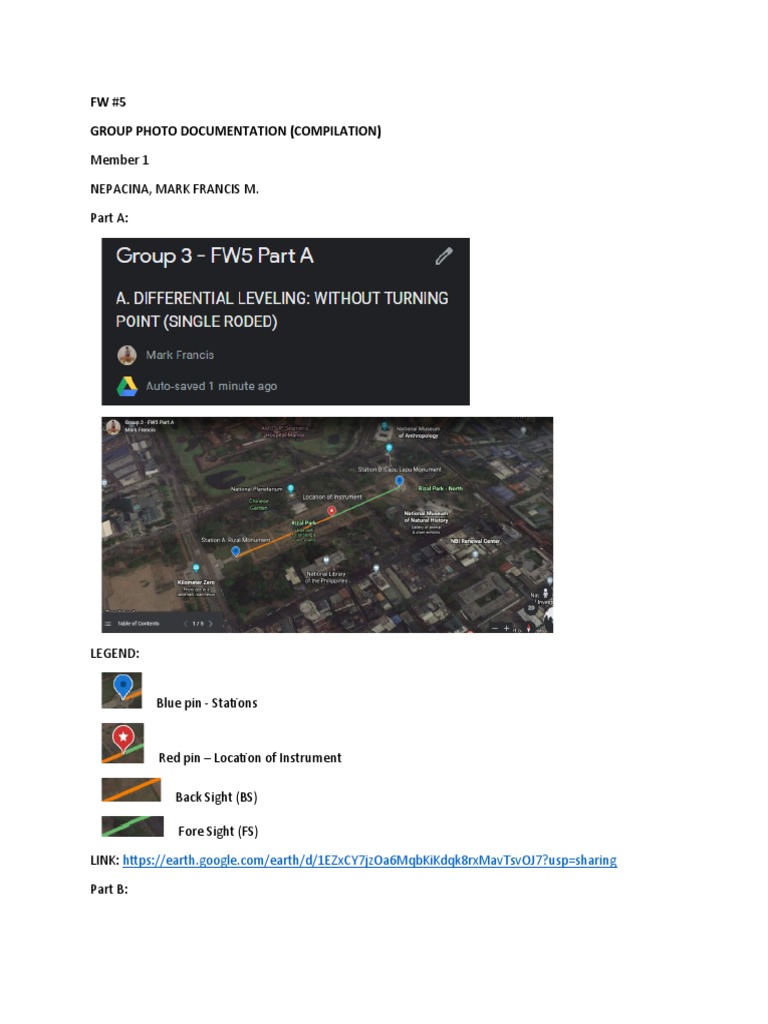Image resolution: width=768 pixels, height=1024 pixels.
Task: Select the red Location of Instrument pin
Action: click(332, 511)
